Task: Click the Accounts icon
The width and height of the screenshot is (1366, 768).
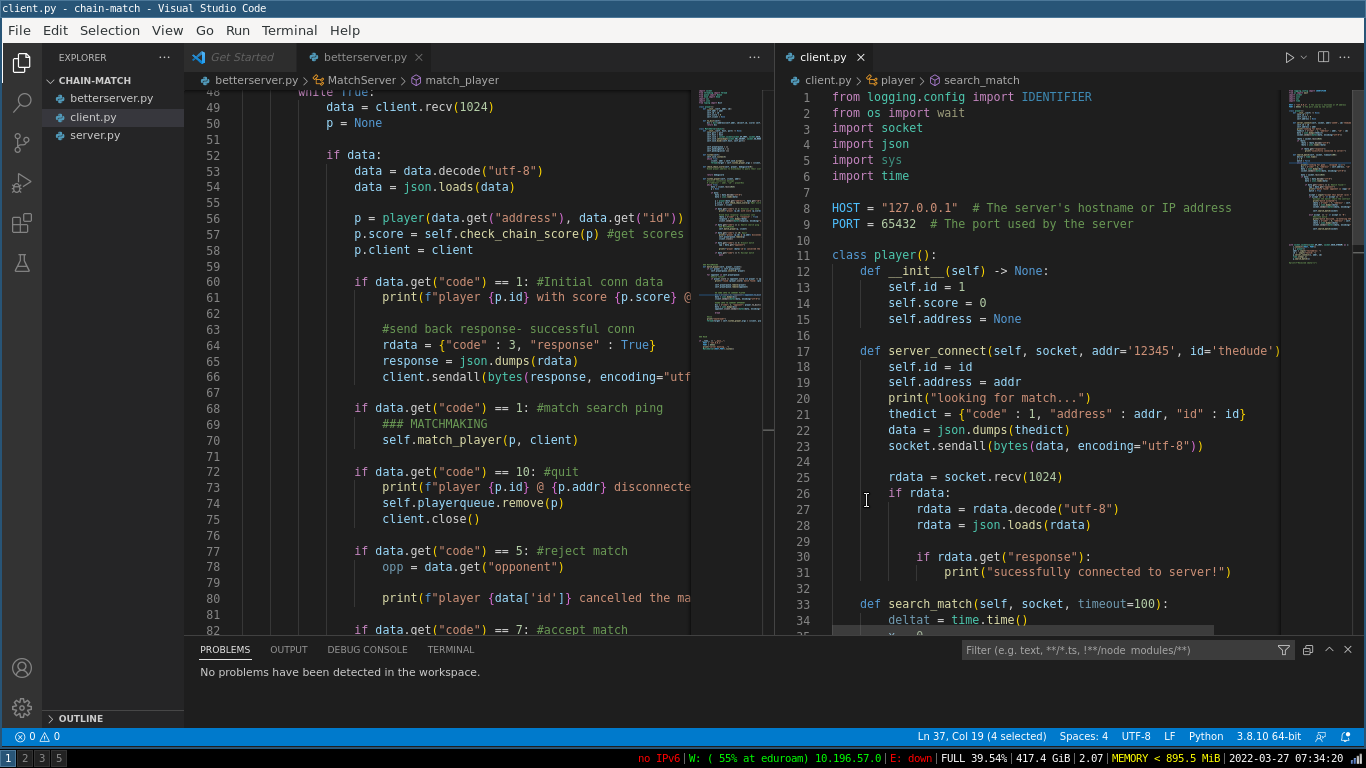Action: (x=21, y=668)
